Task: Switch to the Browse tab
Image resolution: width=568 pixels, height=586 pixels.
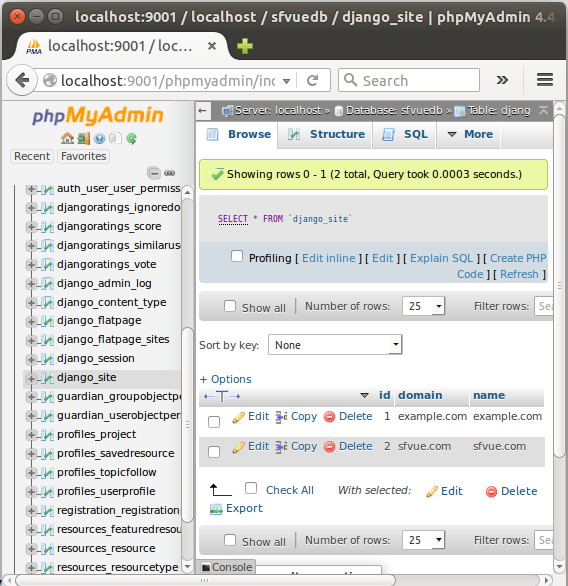Action: (x=238, y=134)
